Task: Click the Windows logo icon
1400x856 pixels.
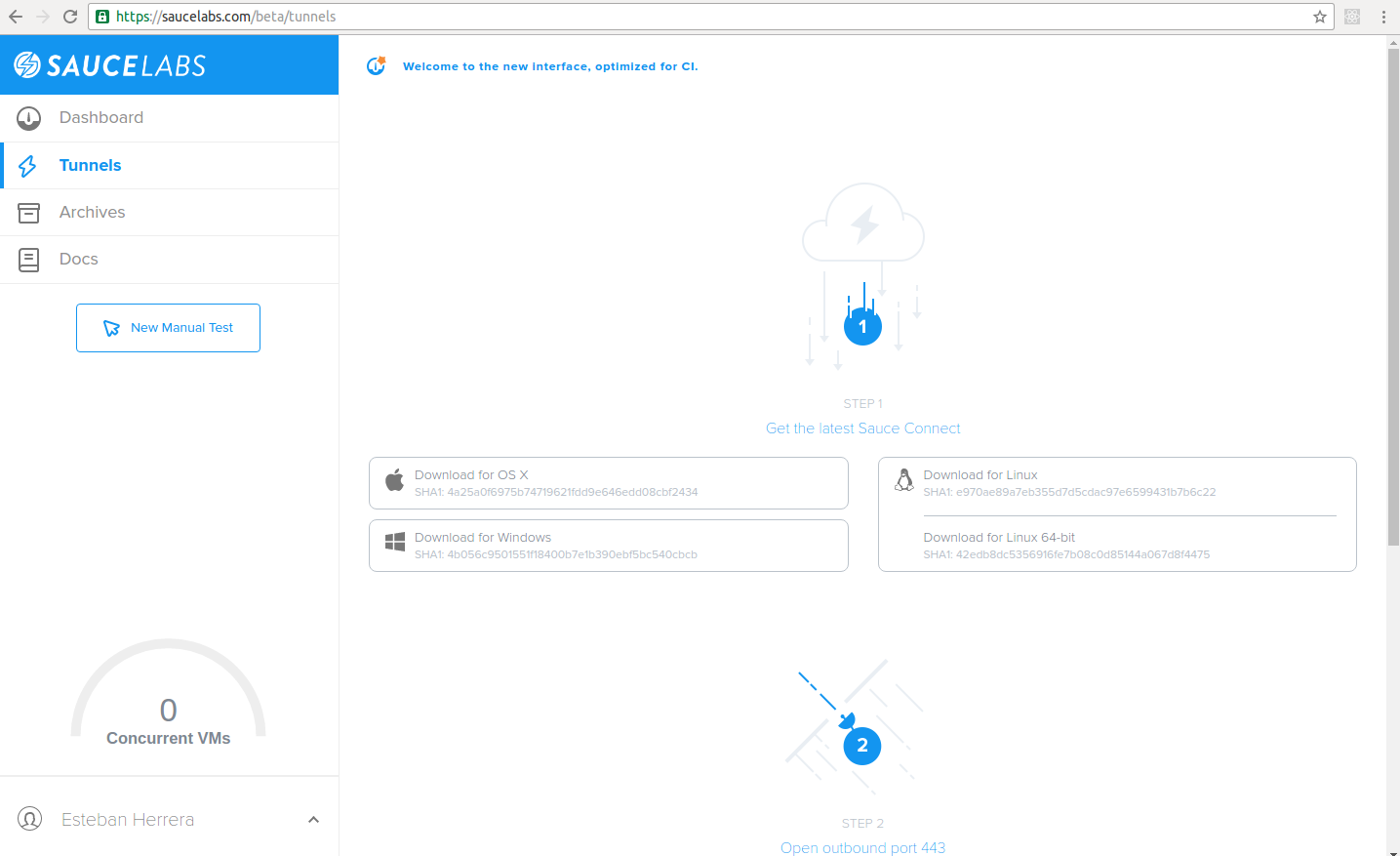Action: coord(395,542)
